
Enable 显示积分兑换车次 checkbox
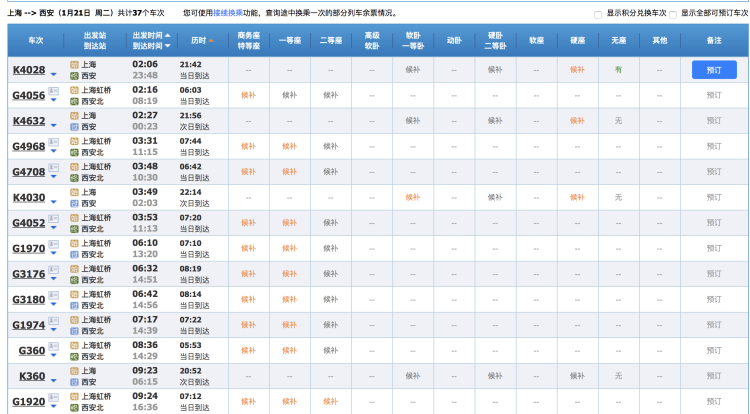598,14
